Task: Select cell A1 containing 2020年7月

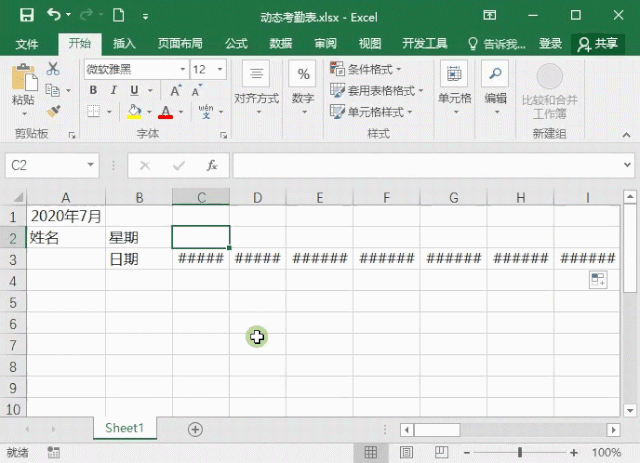Action: click(66, 216)
